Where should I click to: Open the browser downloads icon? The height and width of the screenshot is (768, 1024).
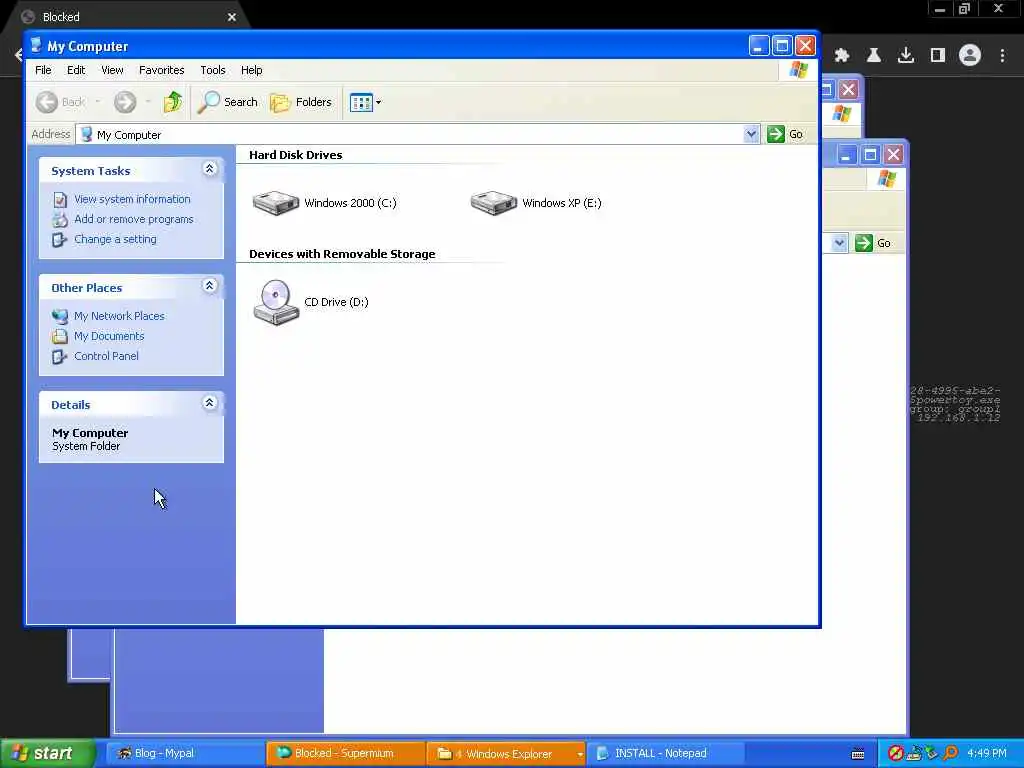906,56
